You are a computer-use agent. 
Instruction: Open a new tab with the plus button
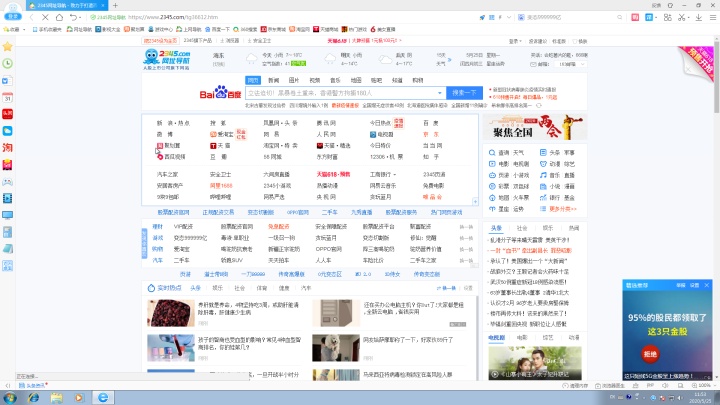coord(115,6)
